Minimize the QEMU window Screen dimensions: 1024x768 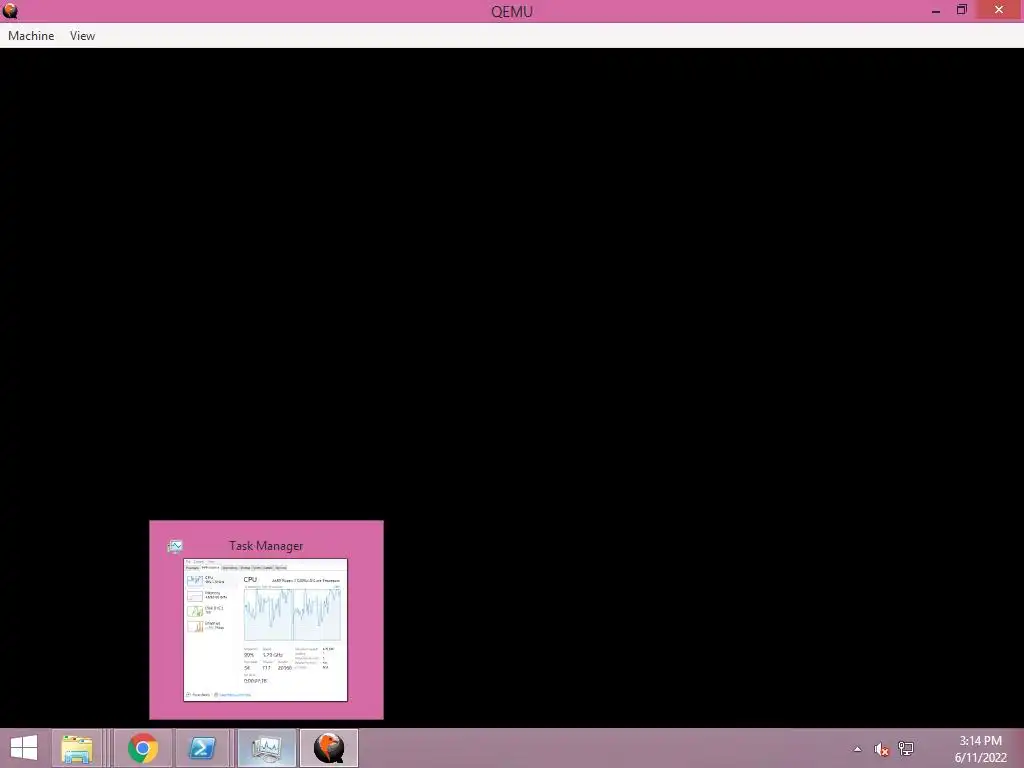click(x=936, y=10)
